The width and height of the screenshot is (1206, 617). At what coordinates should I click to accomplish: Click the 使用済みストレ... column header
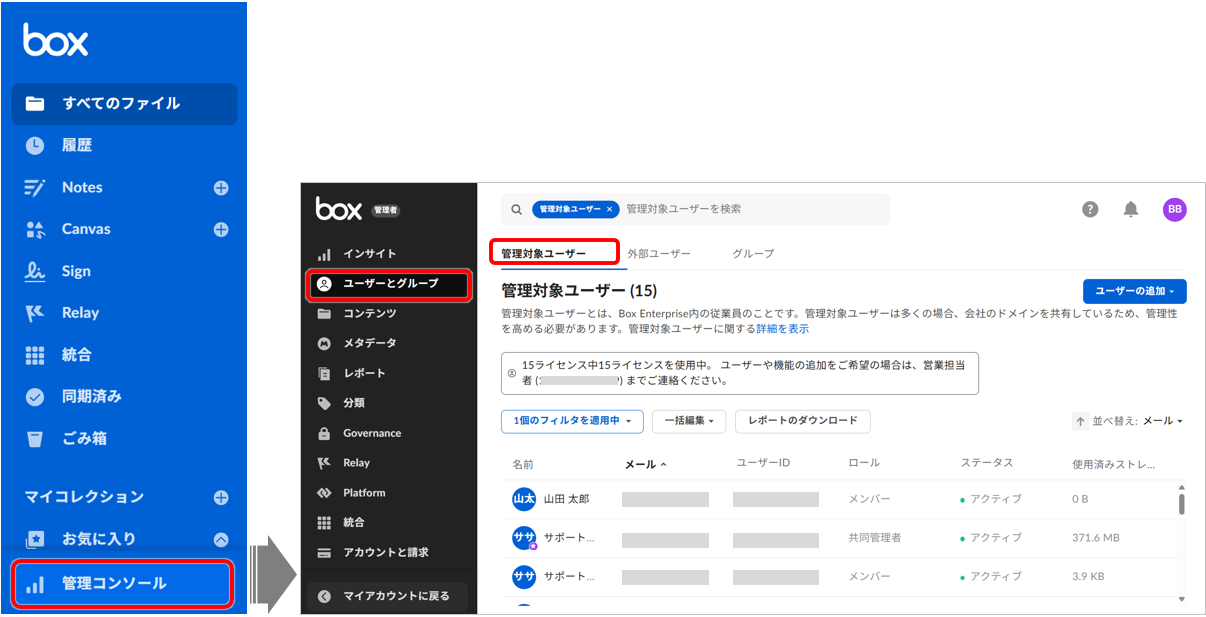[1113, 464]
